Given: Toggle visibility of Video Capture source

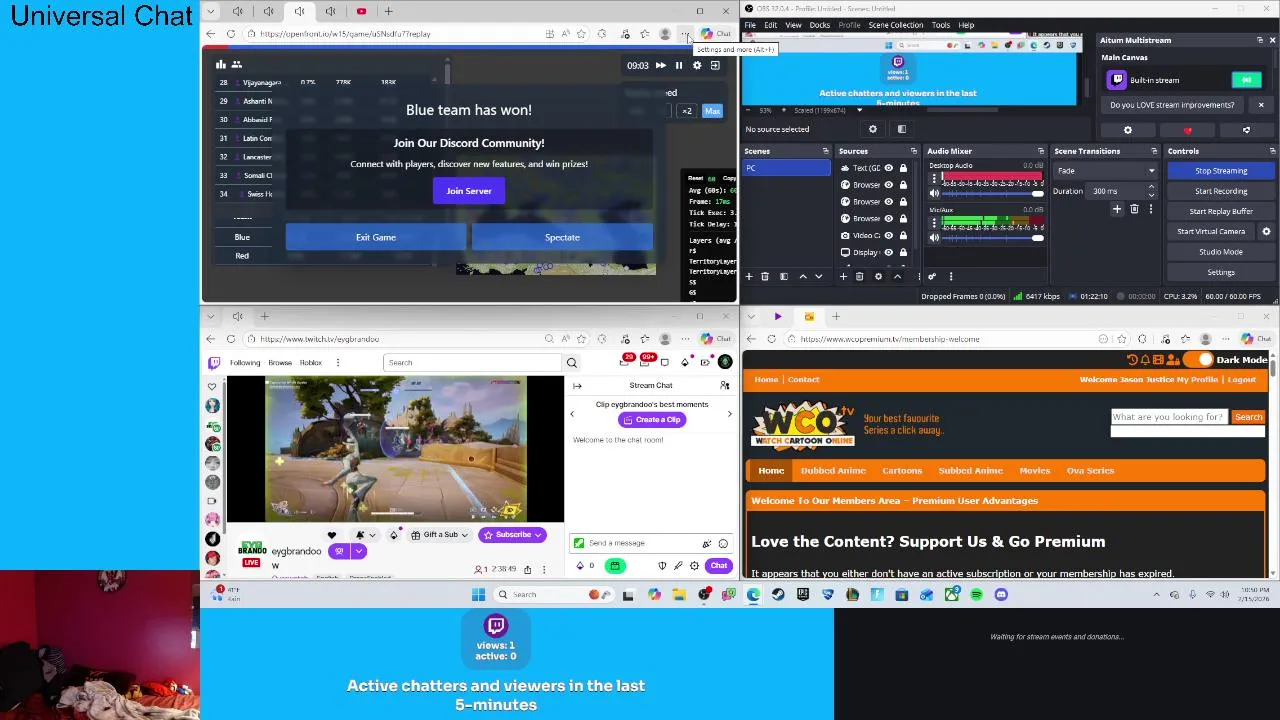Looking at the screenshot, I should tap(888, 235).
